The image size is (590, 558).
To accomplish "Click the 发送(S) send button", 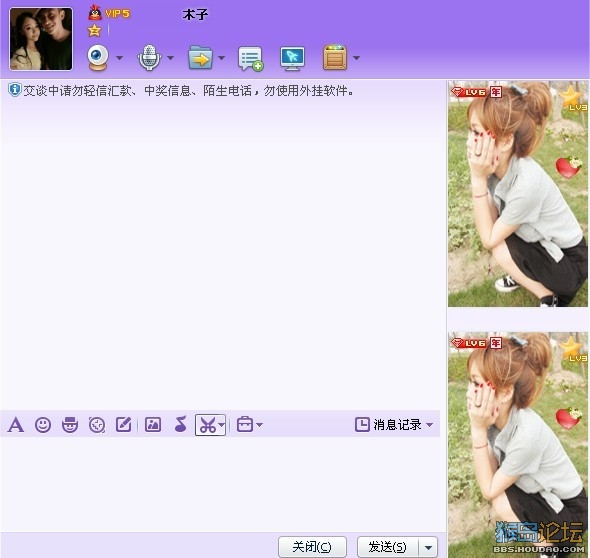I will (x=388, y=547).
